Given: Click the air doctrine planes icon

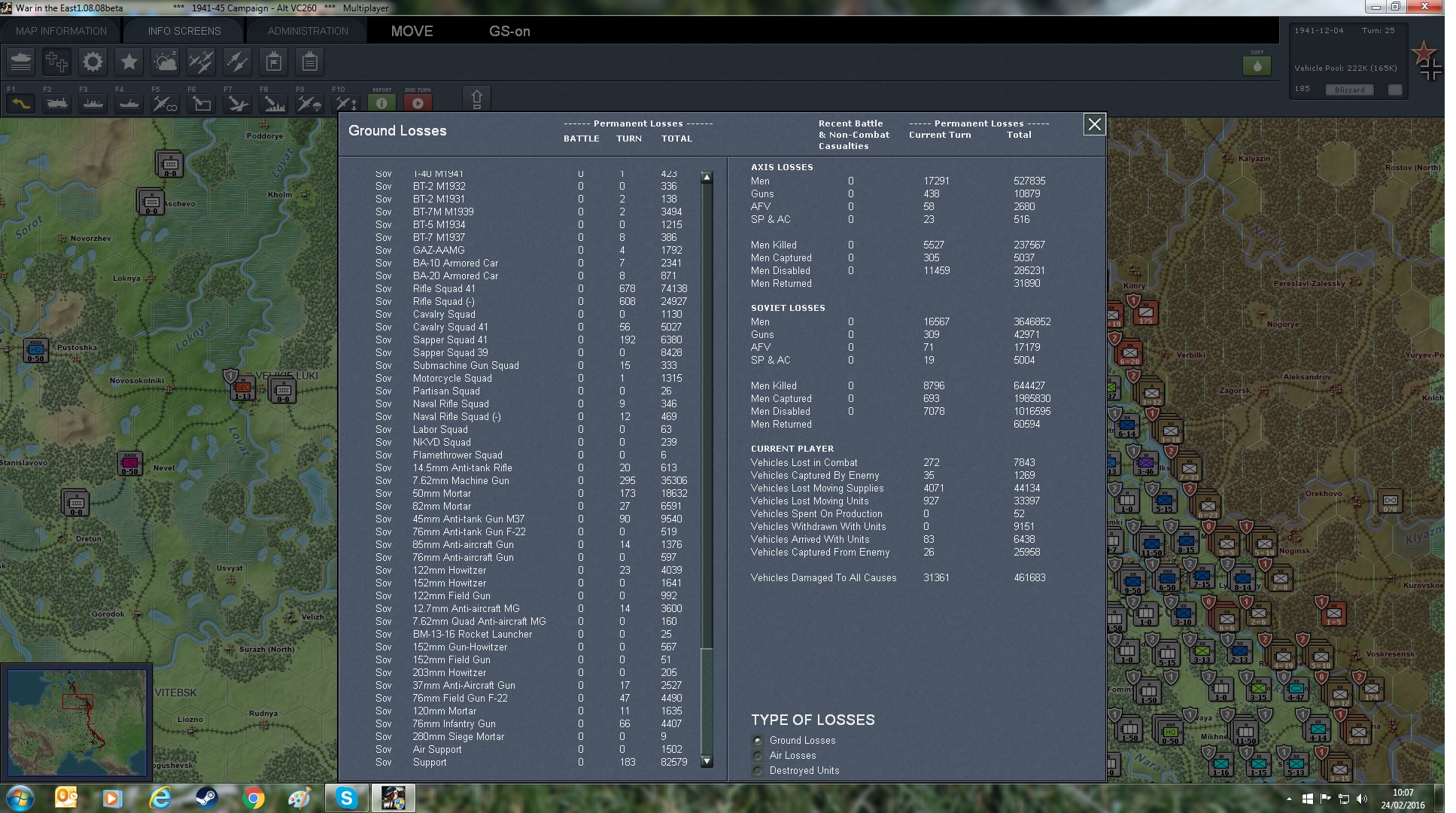Looking at the screenshot, I should [202, 62].
